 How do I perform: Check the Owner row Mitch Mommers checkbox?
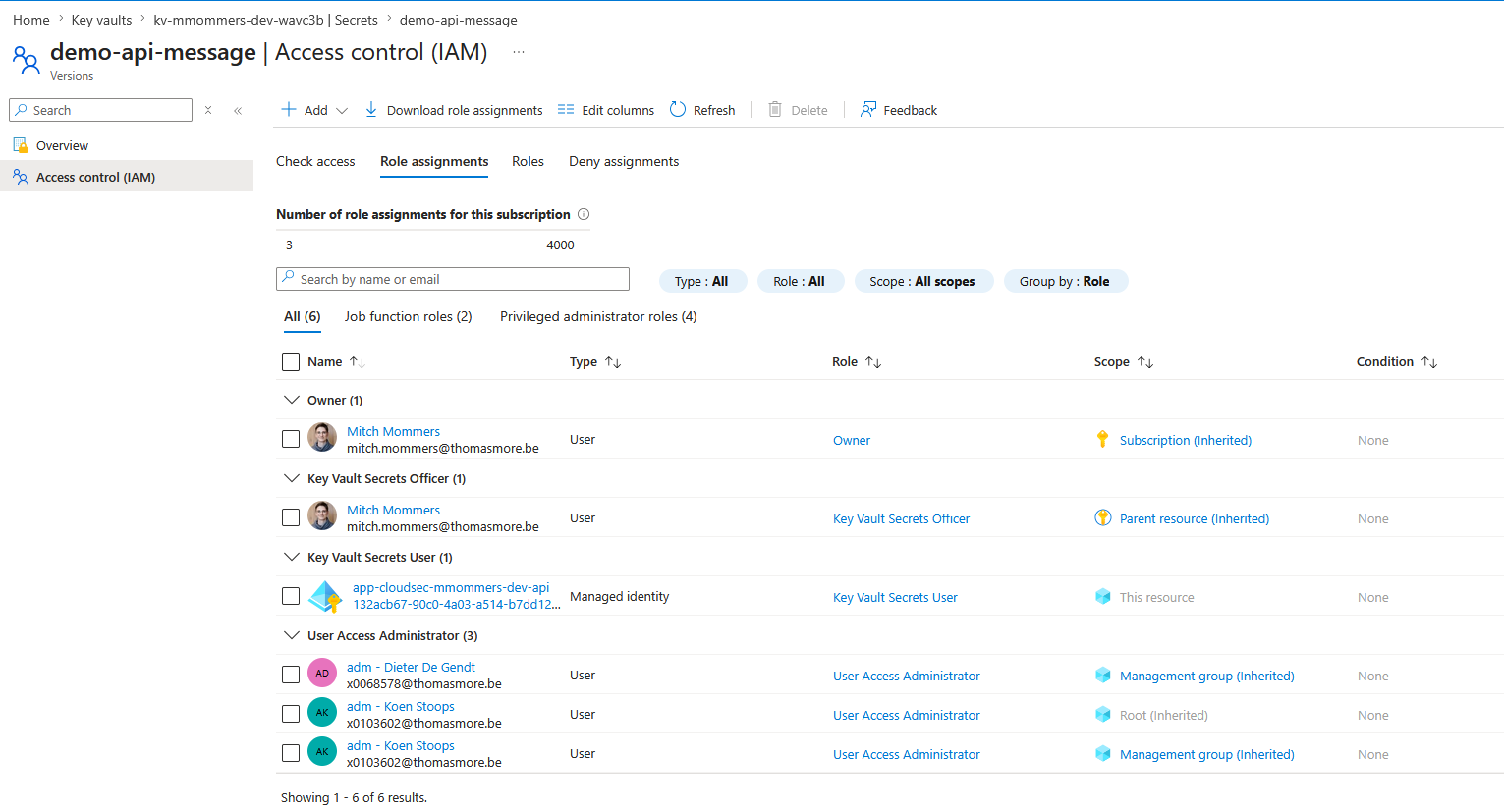[x=291, y=439]
